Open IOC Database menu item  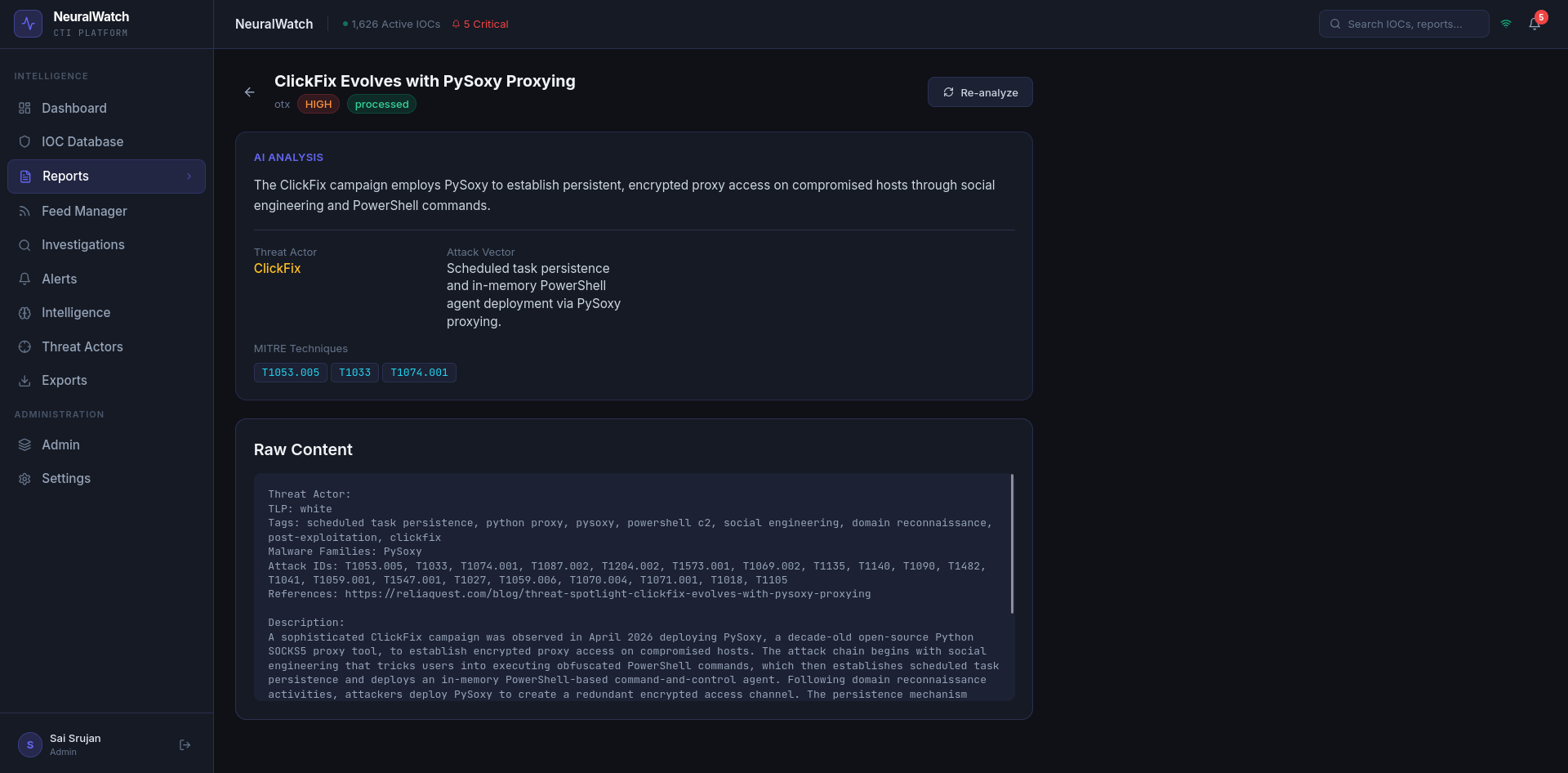(106, 141)
